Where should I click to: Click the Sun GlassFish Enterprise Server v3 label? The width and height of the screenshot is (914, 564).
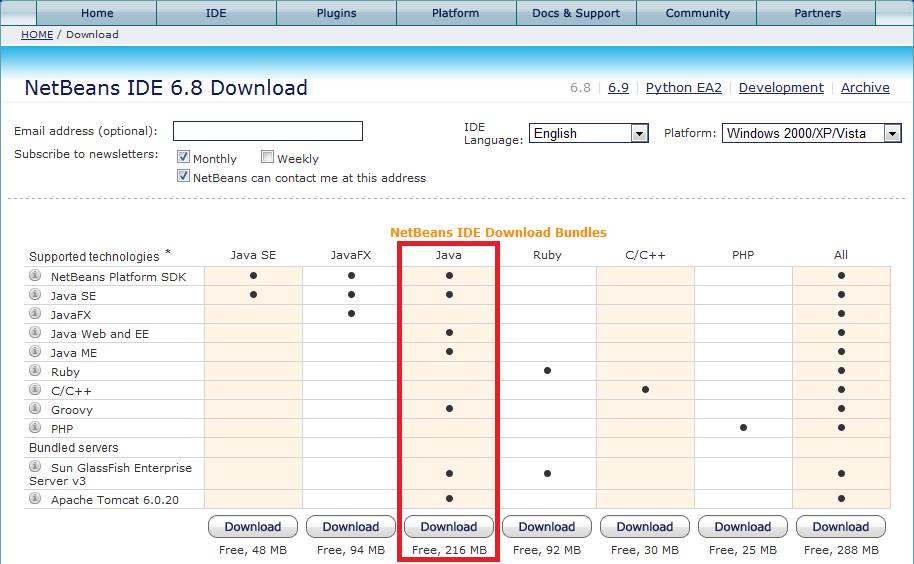(111, 474)
